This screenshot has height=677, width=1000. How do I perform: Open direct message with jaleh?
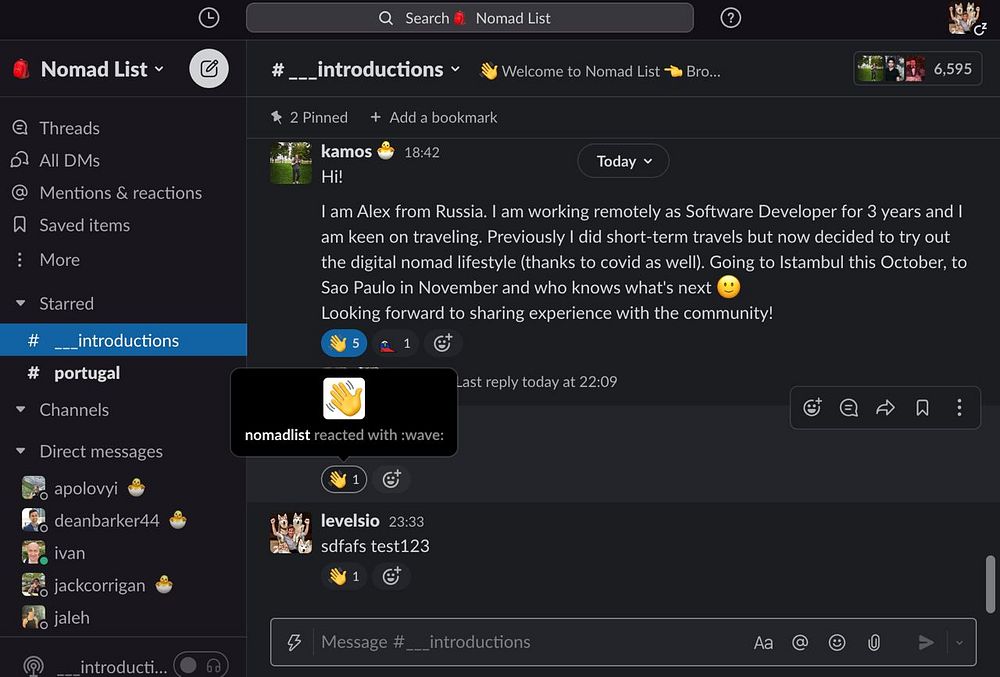tap(123, 618)
